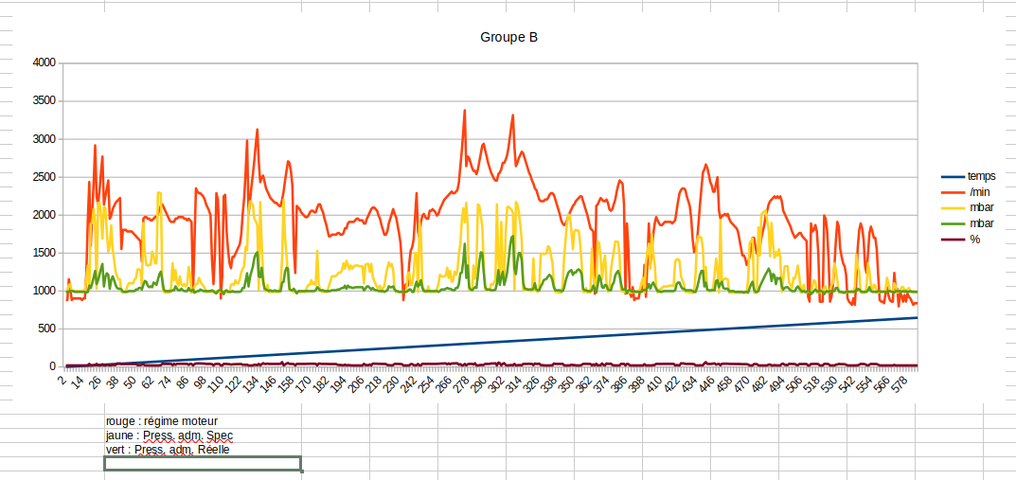Click the cell containing rouge : régime moteur
The image size is (1016, 480).
(161, 422)
